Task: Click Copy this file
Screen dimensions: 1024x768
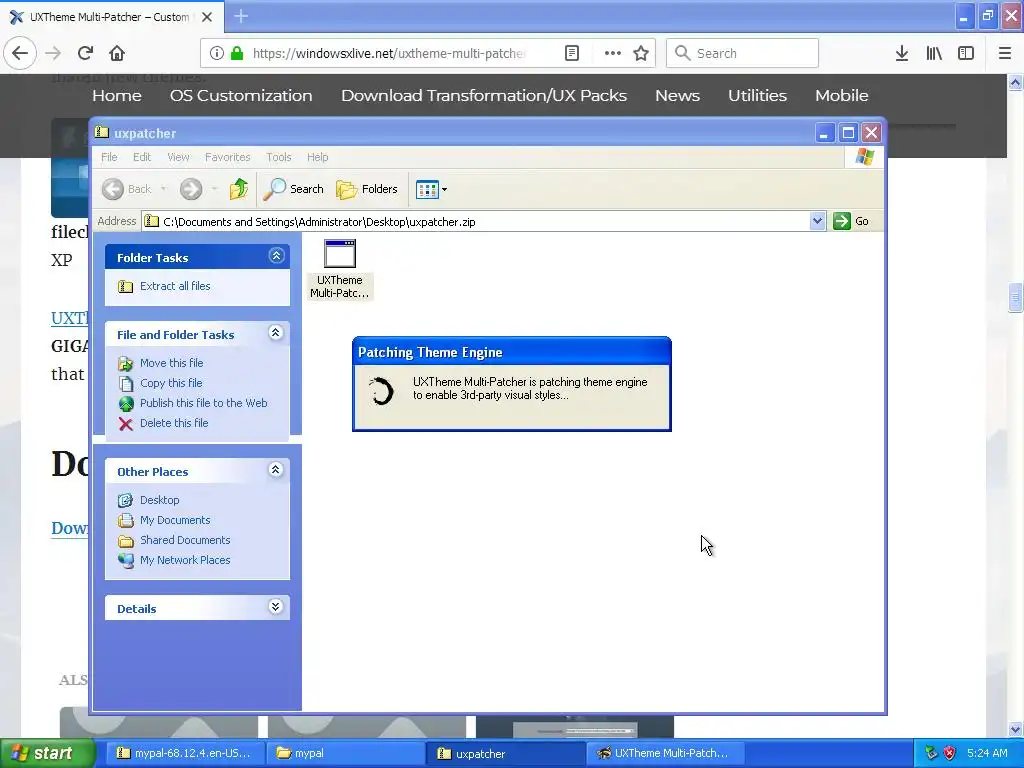Action: click(170, 383)
